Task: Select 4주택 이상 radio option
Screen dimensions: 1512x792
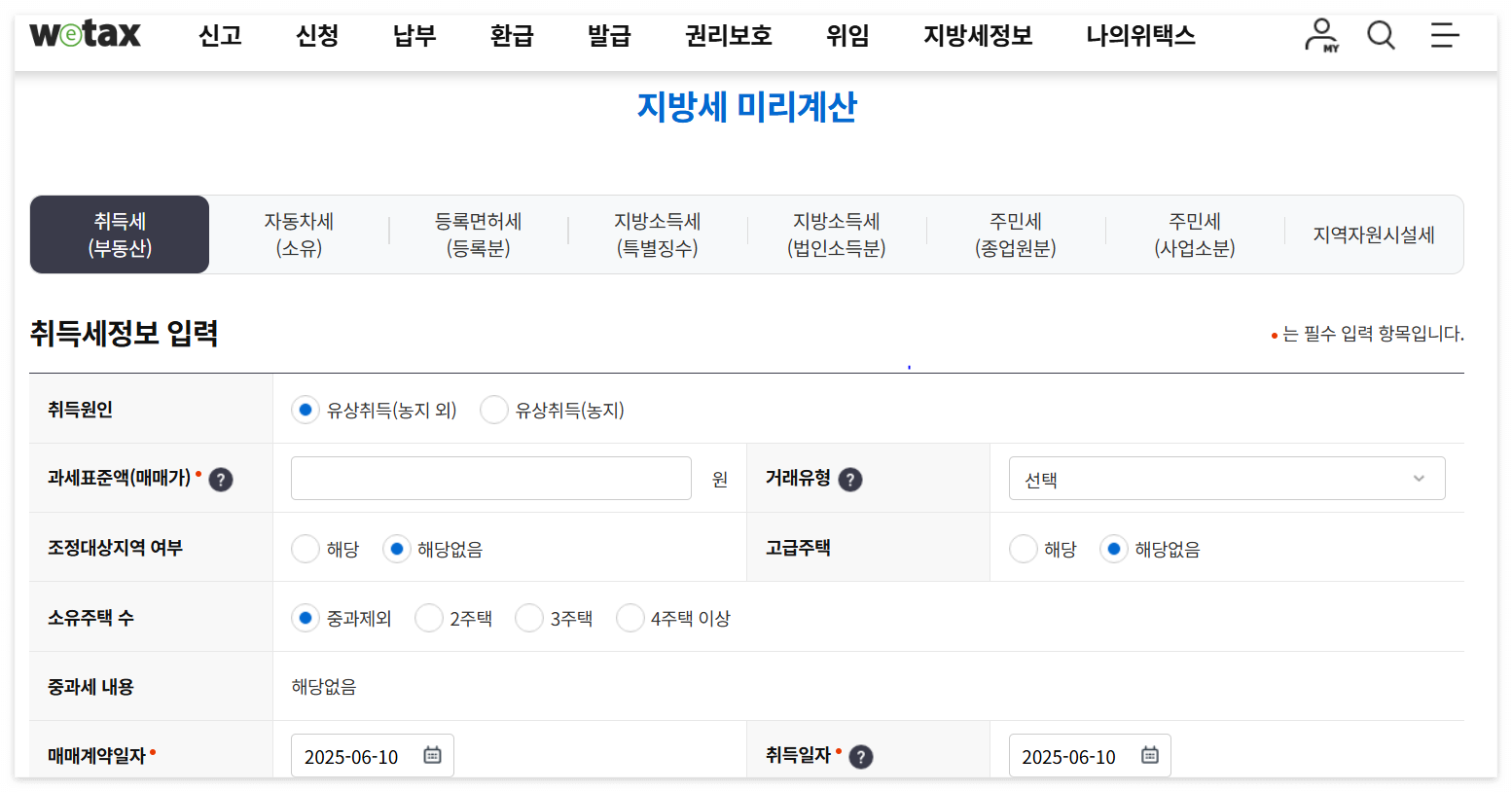Action: pos(630,618)
